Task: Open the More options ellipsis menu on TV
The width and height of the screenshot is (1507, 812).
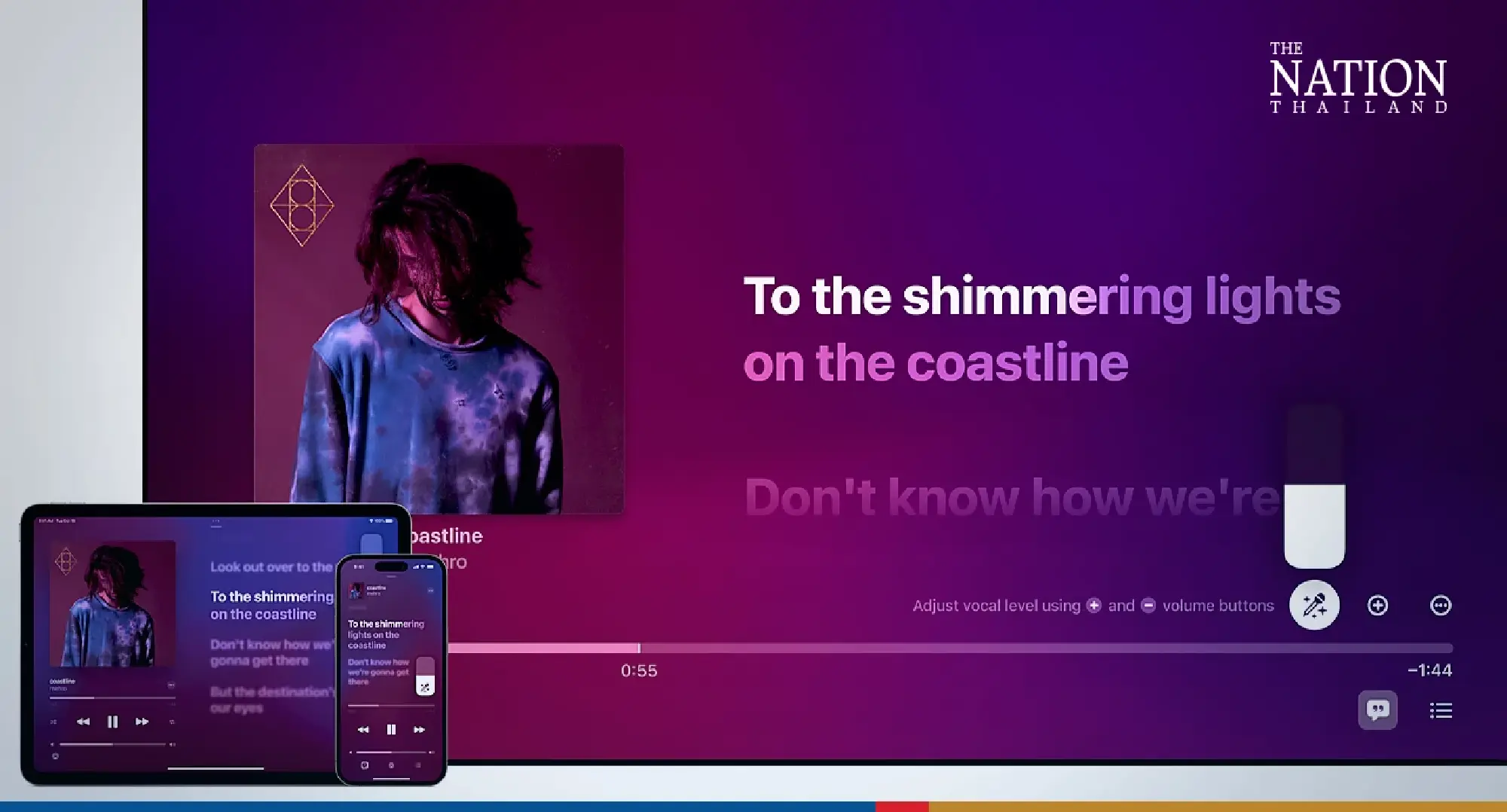Action: 1441,605
